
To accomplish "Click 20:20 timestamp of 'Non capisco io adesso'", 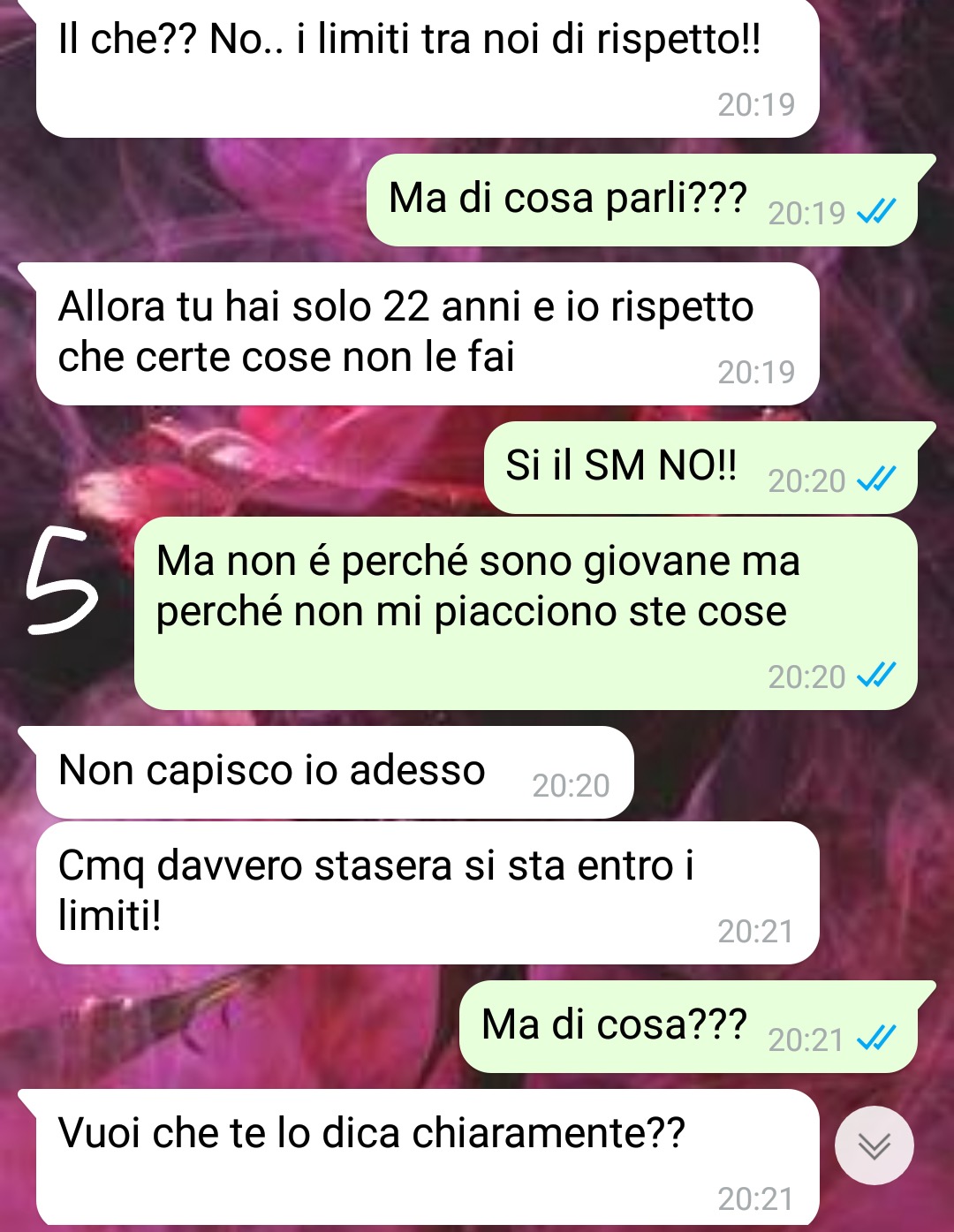I will click(571, 785).
